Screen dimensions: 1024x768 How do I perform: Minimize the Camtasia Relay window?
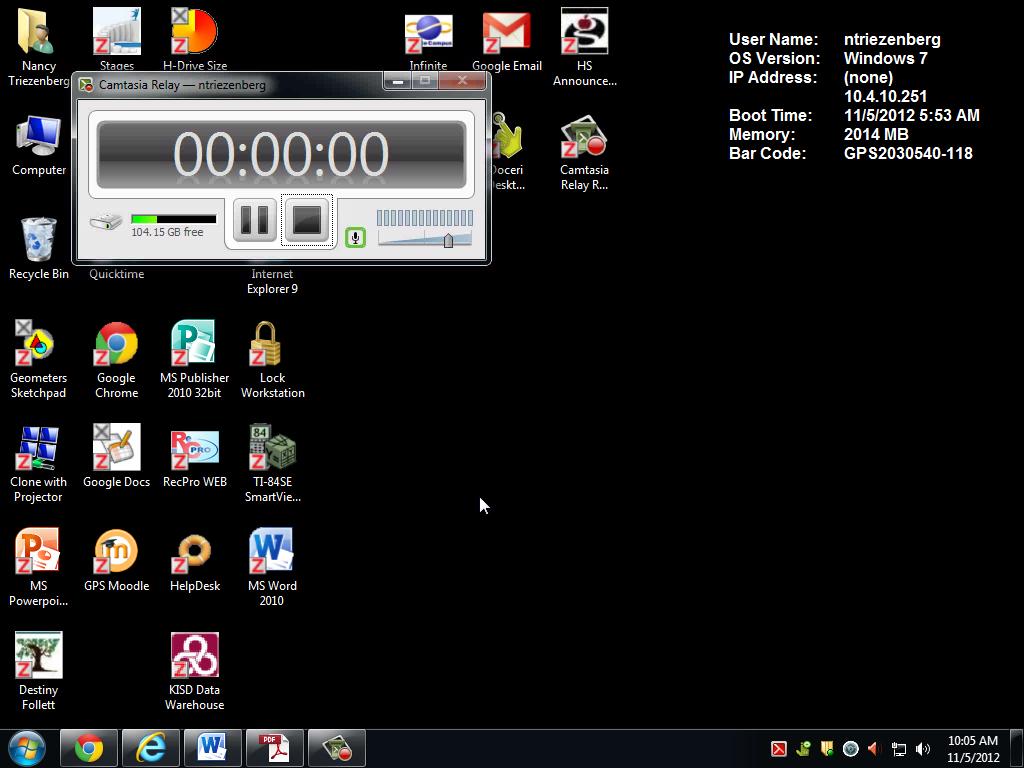pyautogui.click(x=398, y=81)
